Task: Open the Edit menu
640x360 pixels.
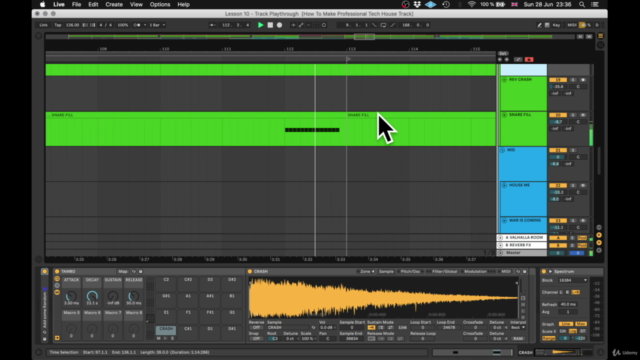Action: click(x=93, y=4)
